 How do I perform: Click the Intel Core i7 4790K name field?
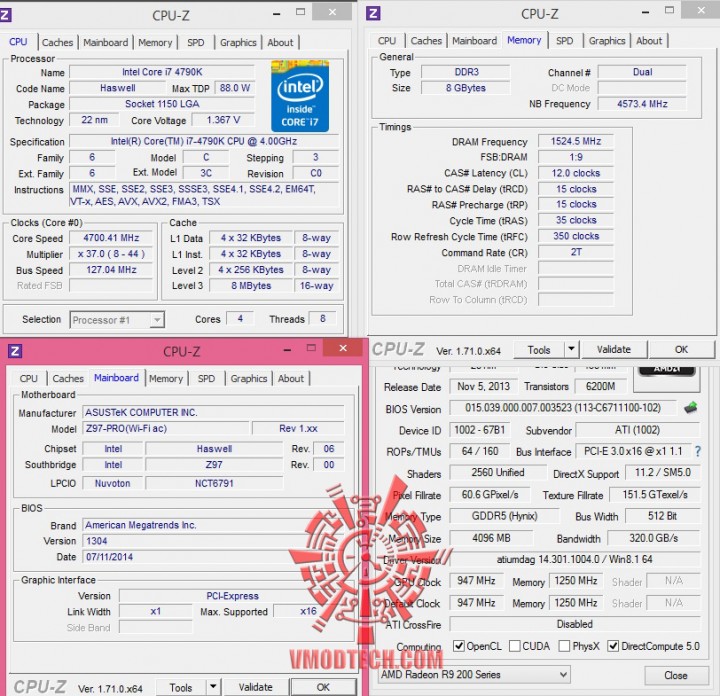tap(162, 72)
